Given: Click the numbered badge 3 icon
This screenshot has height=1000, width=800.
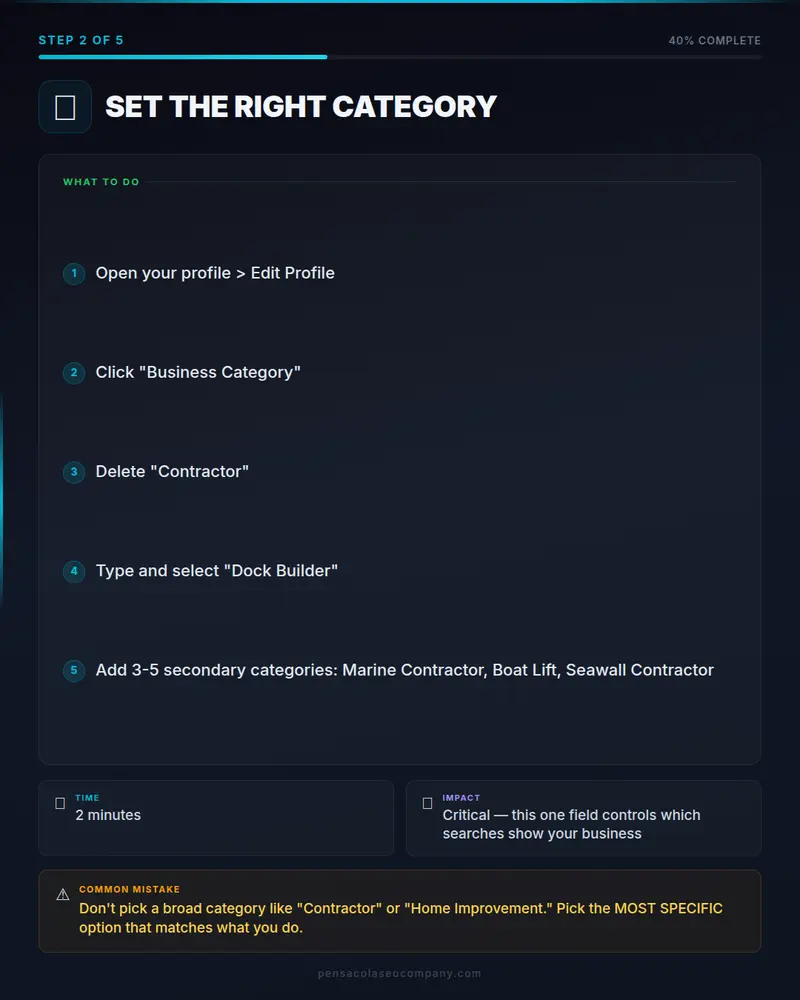Looking at the screenshot, I should coord(74,472).
